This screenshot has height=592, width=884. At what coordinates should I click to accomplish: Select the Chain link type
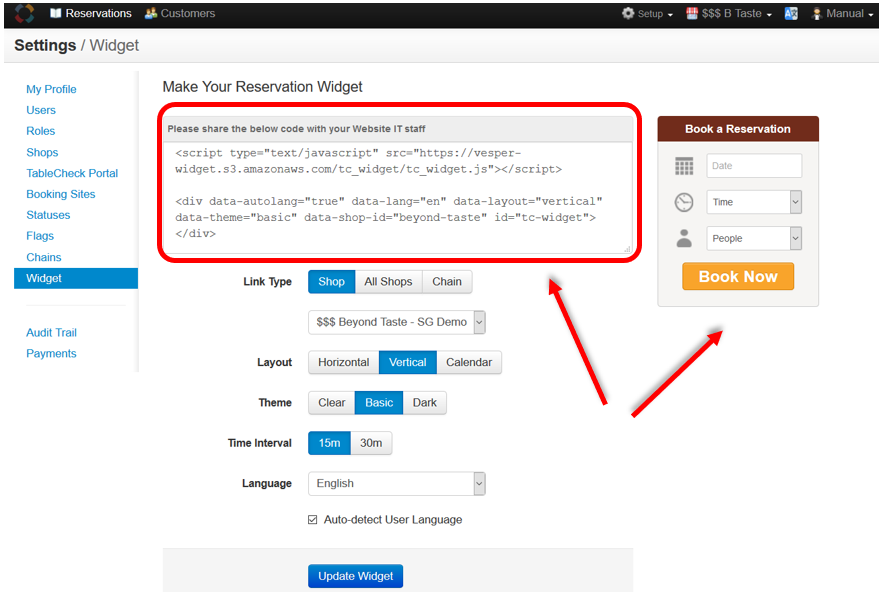(x=447, y=281)
